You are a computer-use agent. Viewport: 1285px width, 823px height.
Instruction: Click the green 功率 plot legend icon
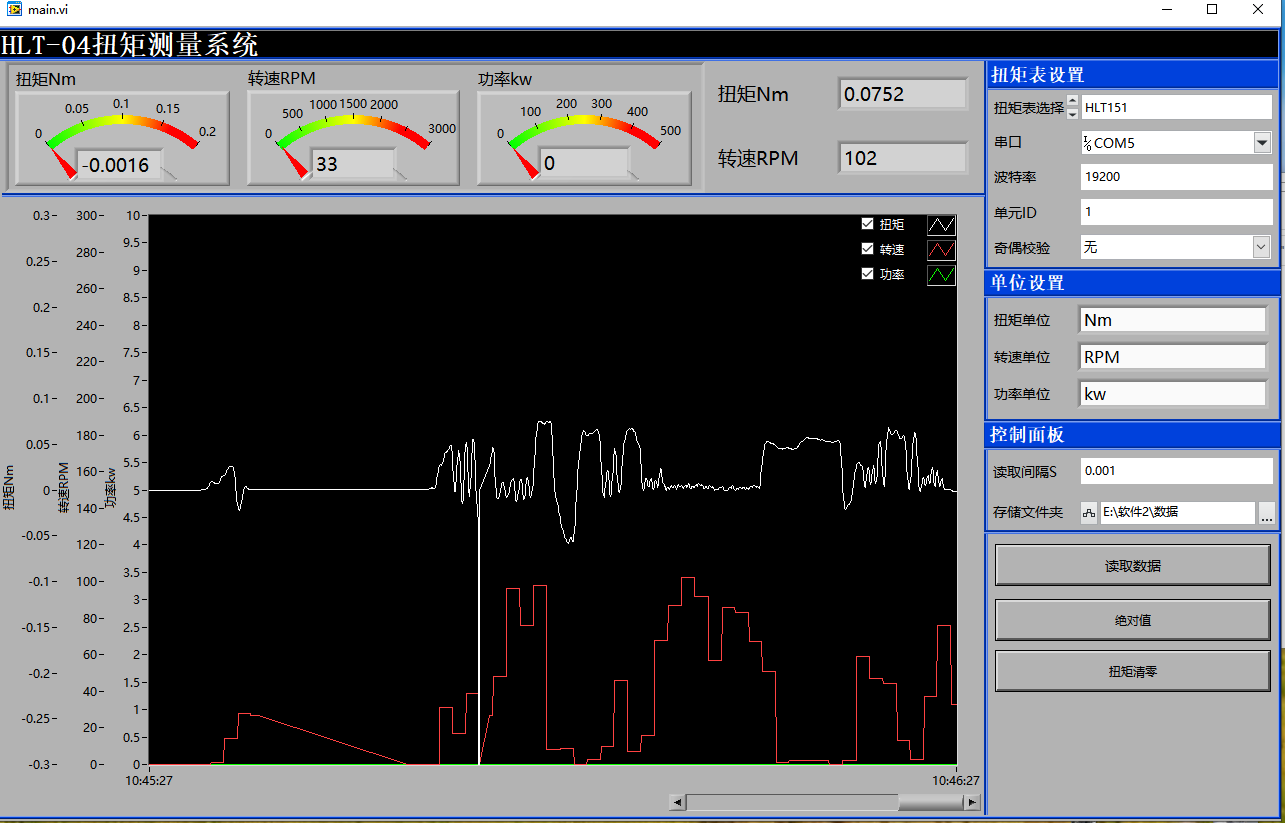pos(941,275)
